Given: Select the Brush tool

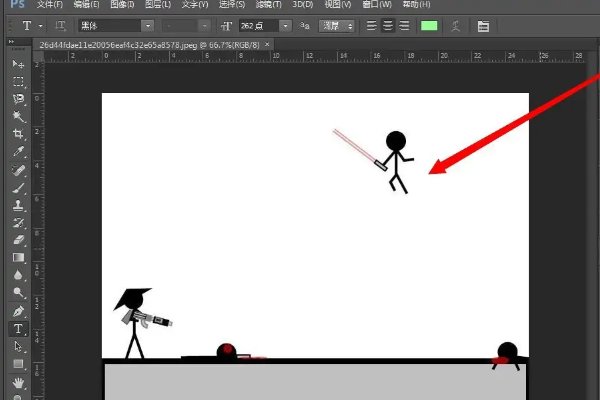Looking at the screenshot, I should tap(18, 187).
